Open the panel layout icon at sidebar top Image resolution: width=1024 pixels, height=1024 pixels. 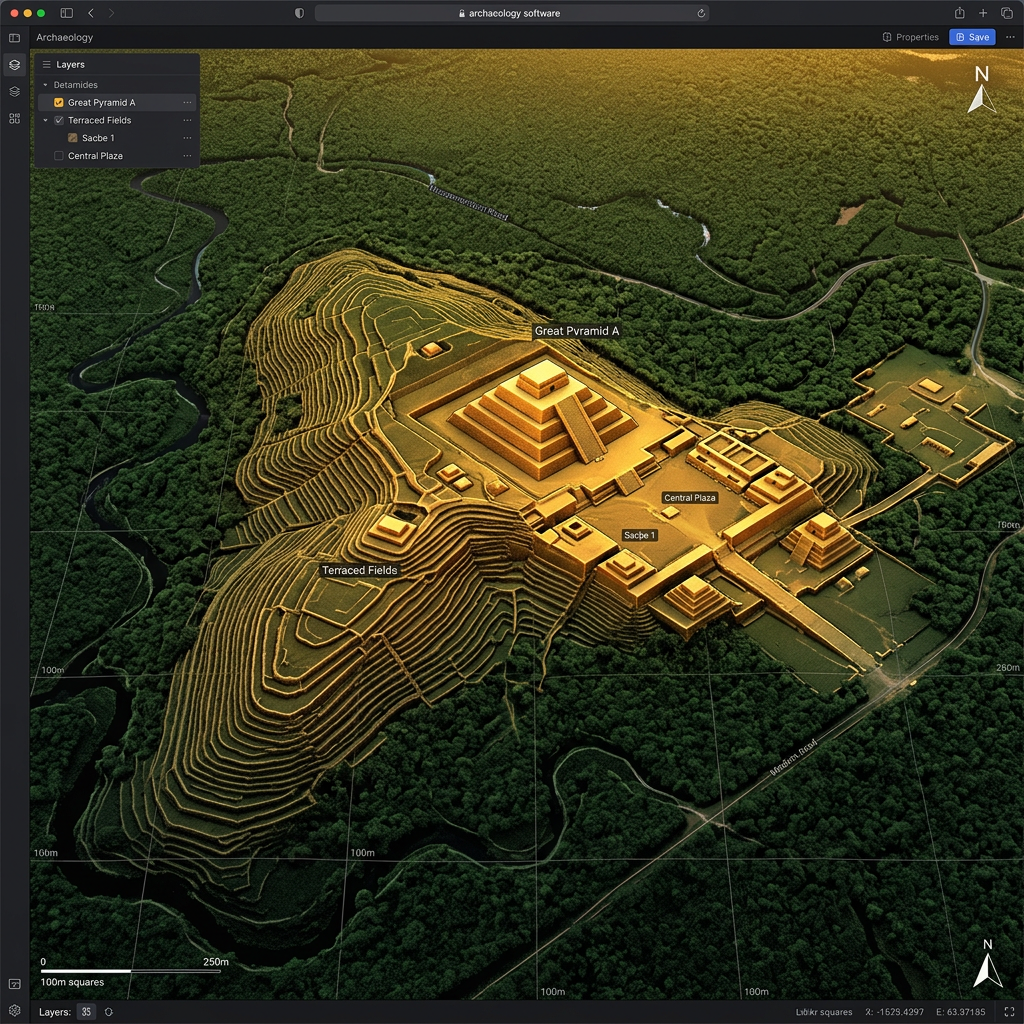click(x=14, y=38)
